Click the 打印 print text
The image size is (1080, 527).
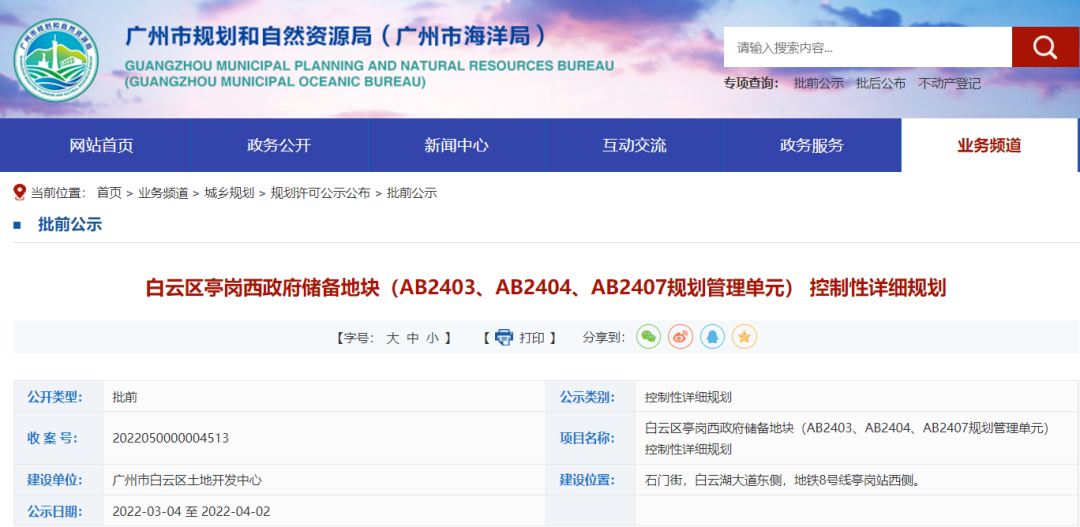tap(532, 338)
